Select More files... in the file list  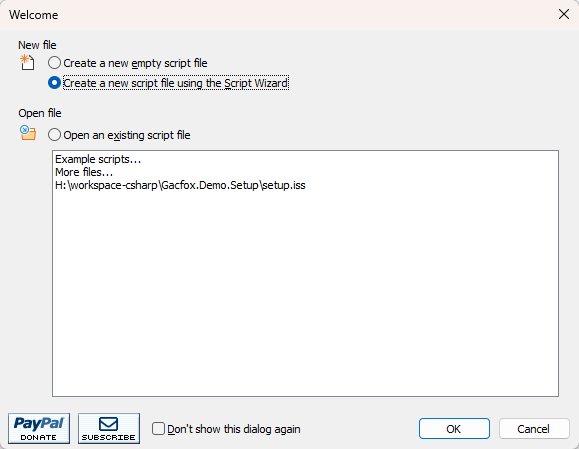coord(84,172)
